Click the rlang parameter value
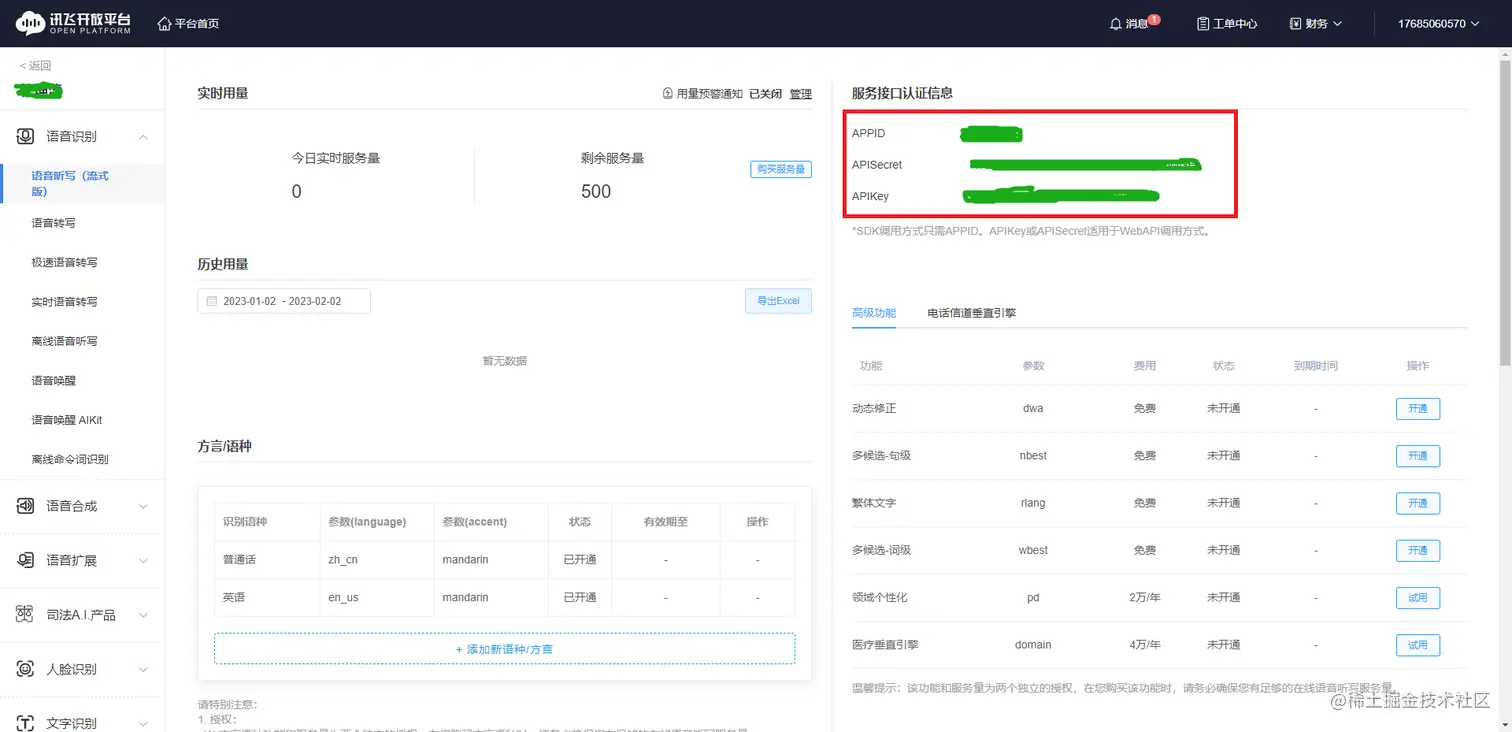The width and height of the screenshot is (1512, 732). pos(1033,503)
